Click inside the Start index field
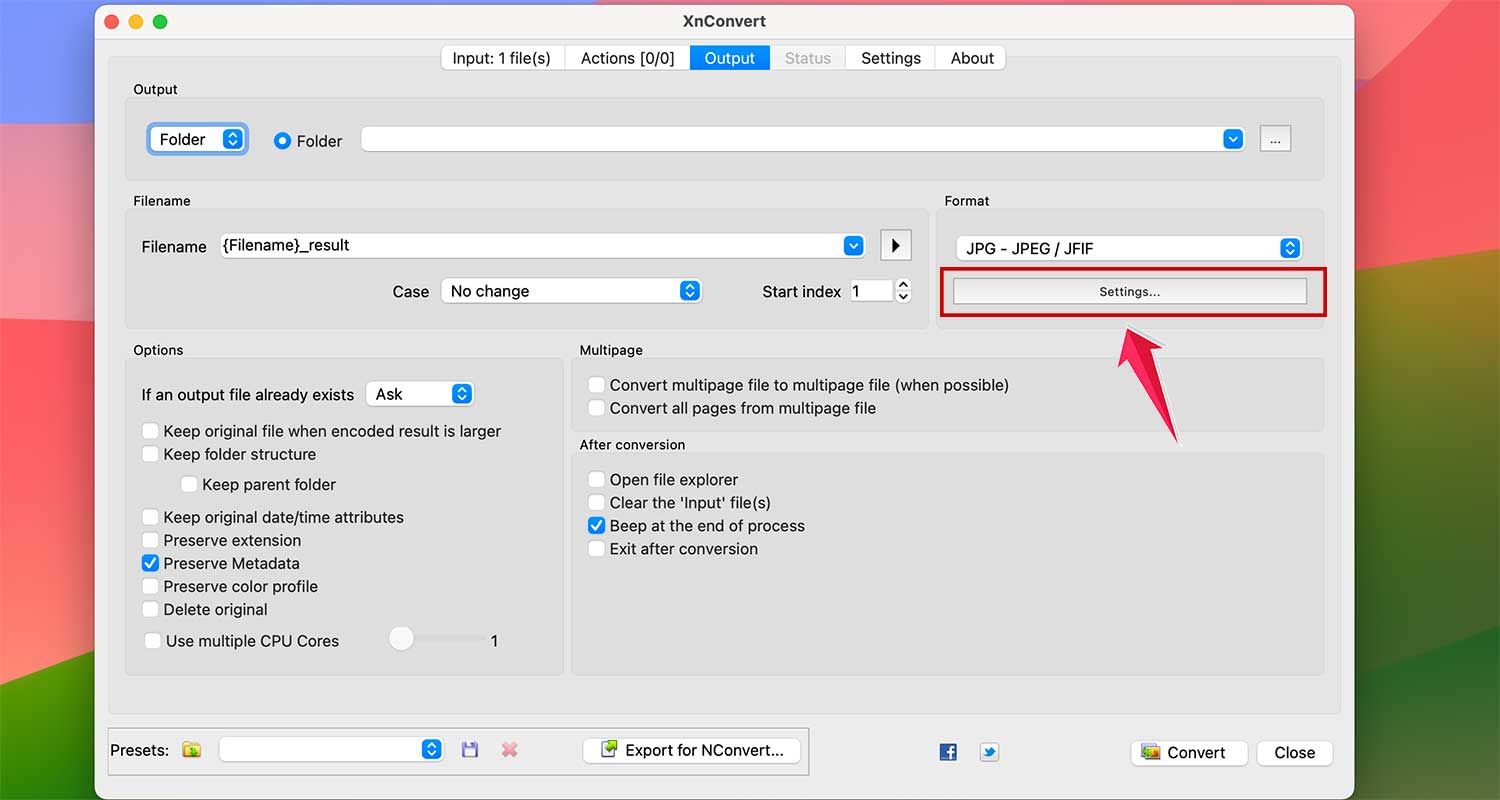The height and width of the screenshot is (800, 1500). (x=874, y=291)
